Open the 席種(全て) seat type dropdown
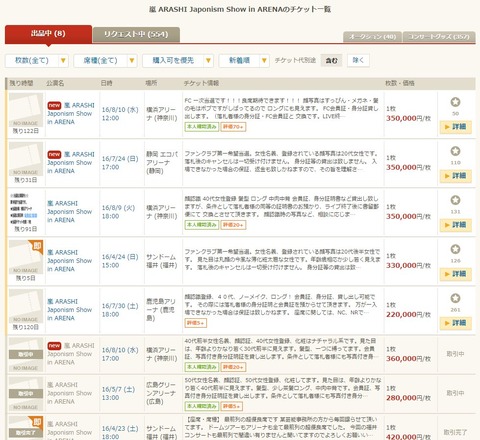 tap(105, 61)
